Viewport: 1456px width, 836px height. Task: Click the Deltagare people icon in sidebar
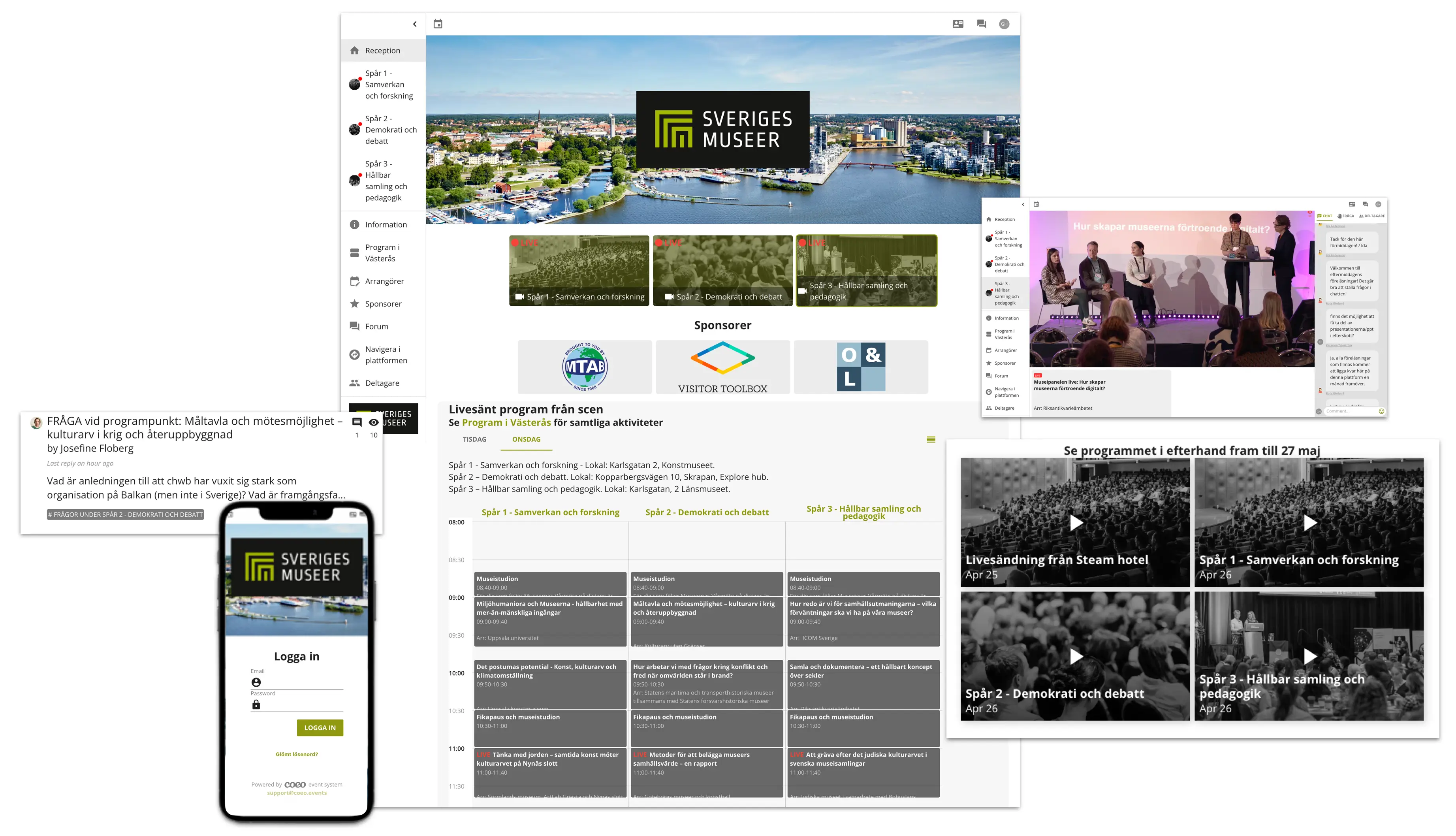[x=355, y=383]
